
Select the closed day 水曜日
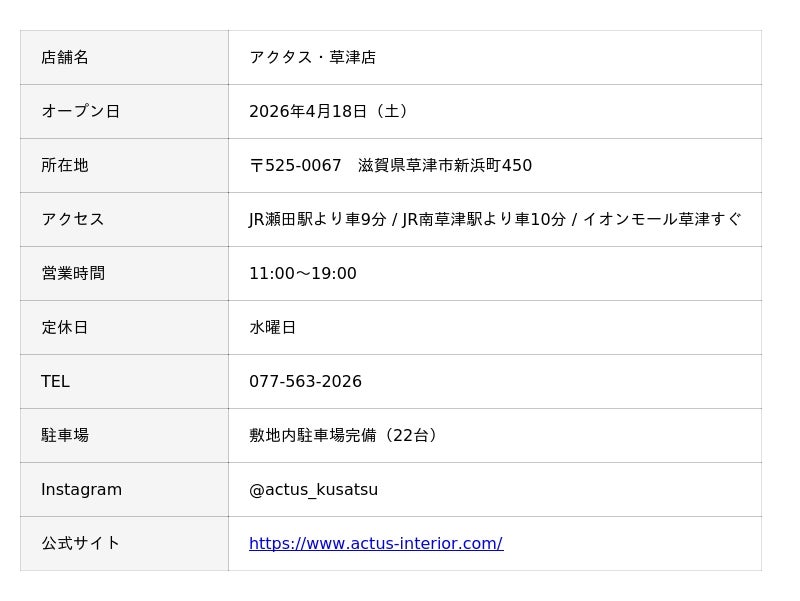(272, 328)
